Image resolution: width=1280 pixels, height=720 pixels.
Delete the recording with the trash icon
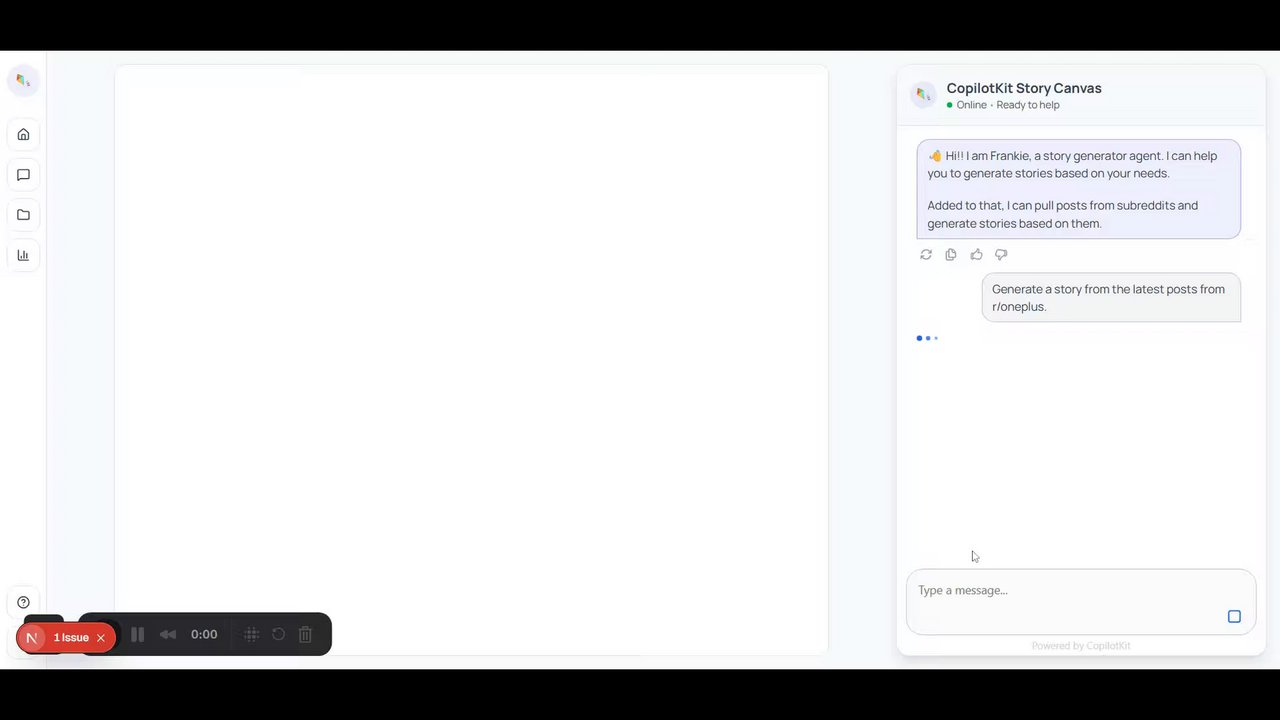coord(306,634)
